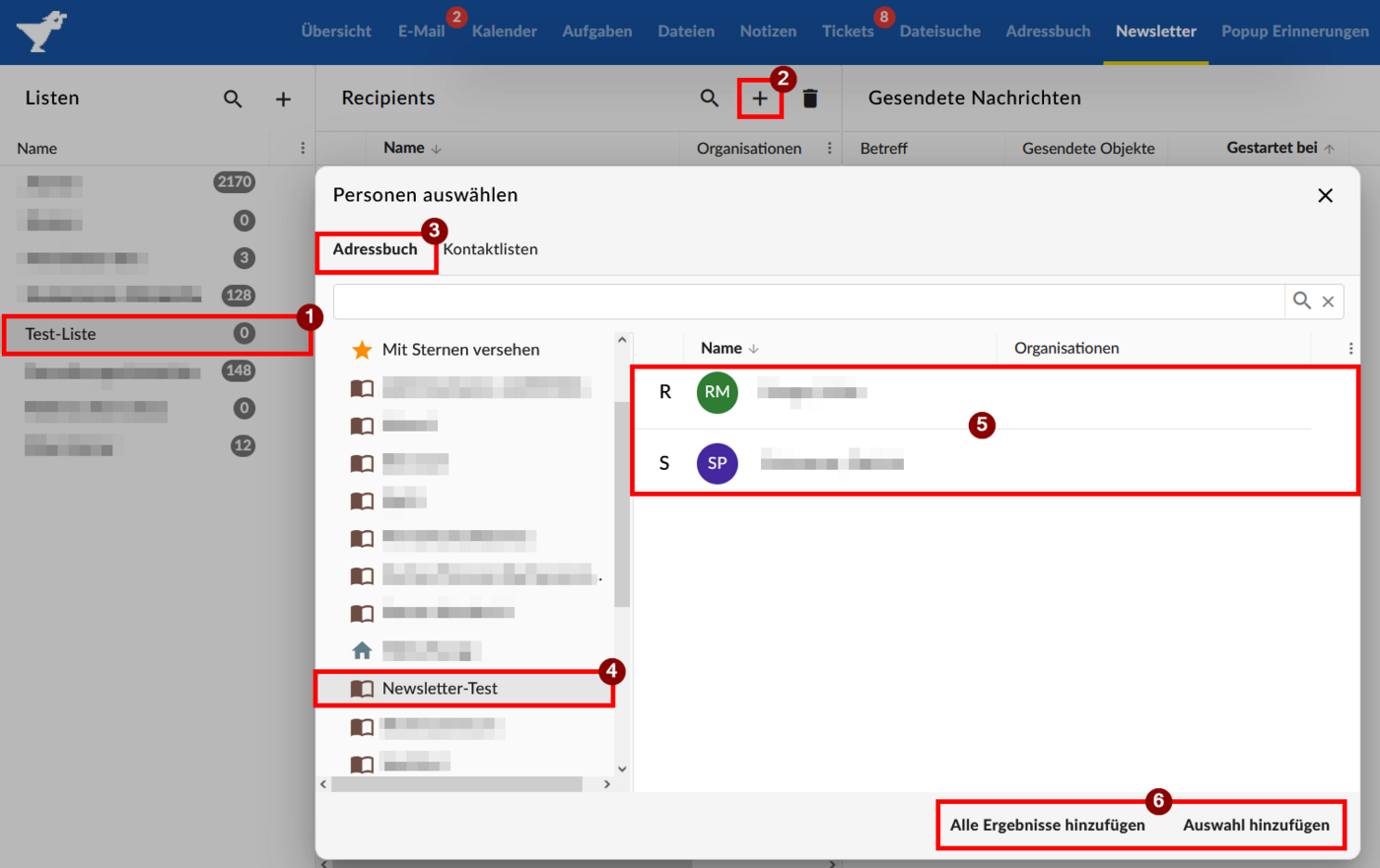This screenshot has width=1380, height=868.
Task: Delete recipients with the trash can icon
Action: tap(810, 98)
